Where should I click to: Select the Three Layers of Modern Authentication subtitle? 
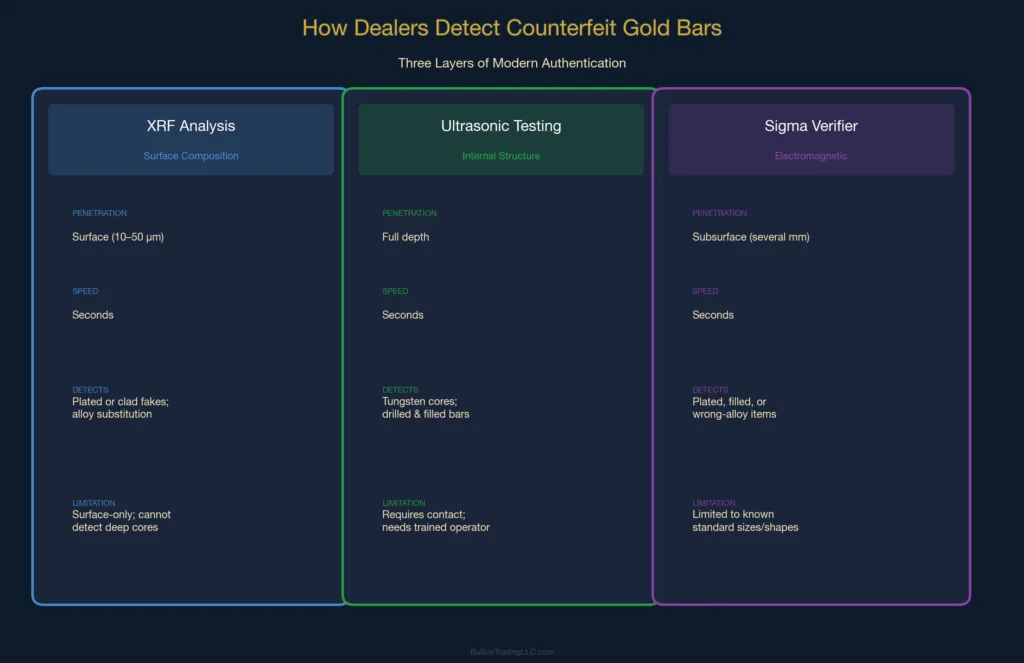tap(512, 63)
